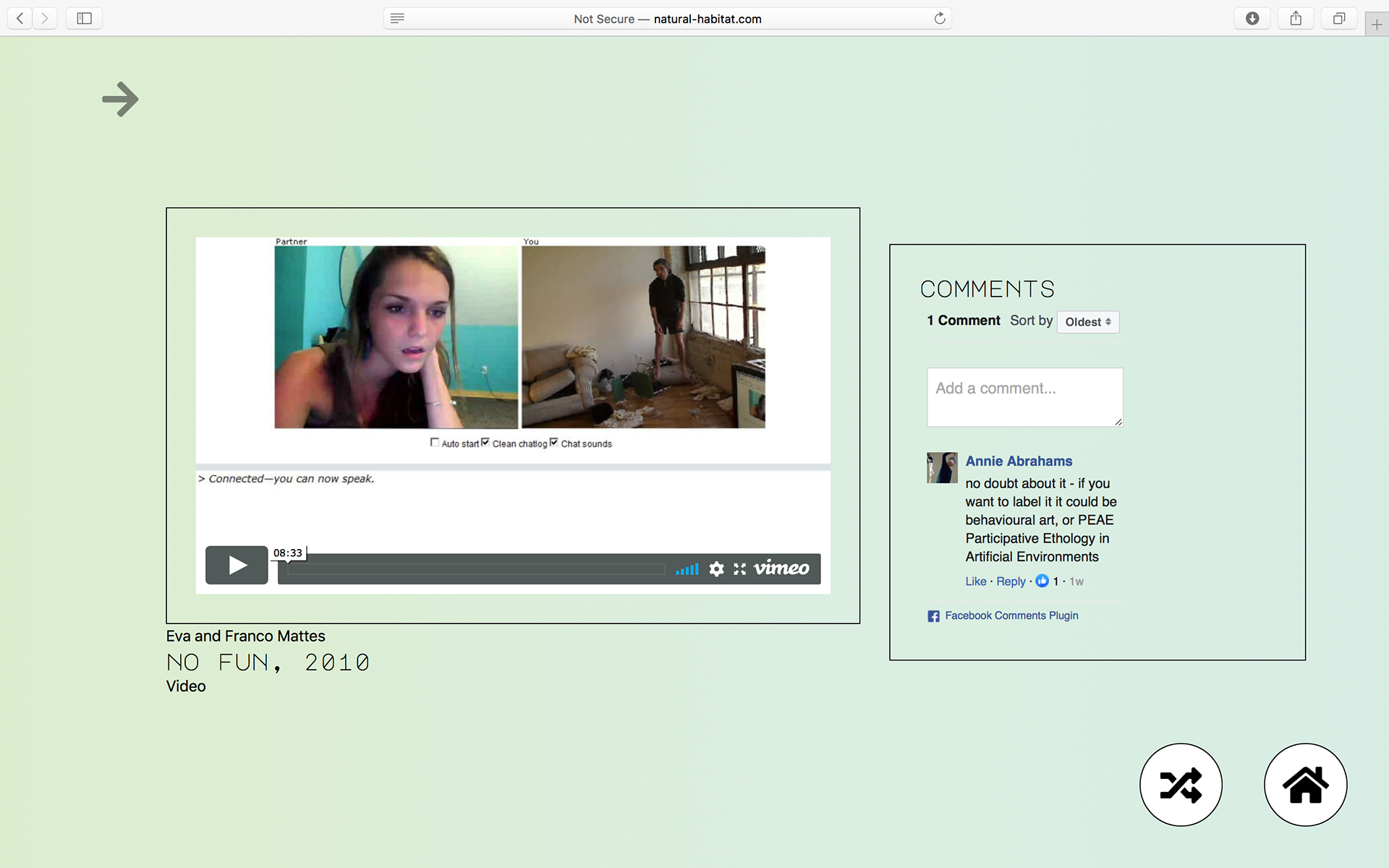The height and width of the screenshot is (868, 1389).
Task: Click the 1w comment timestamp
Action: coord(1076,582)
